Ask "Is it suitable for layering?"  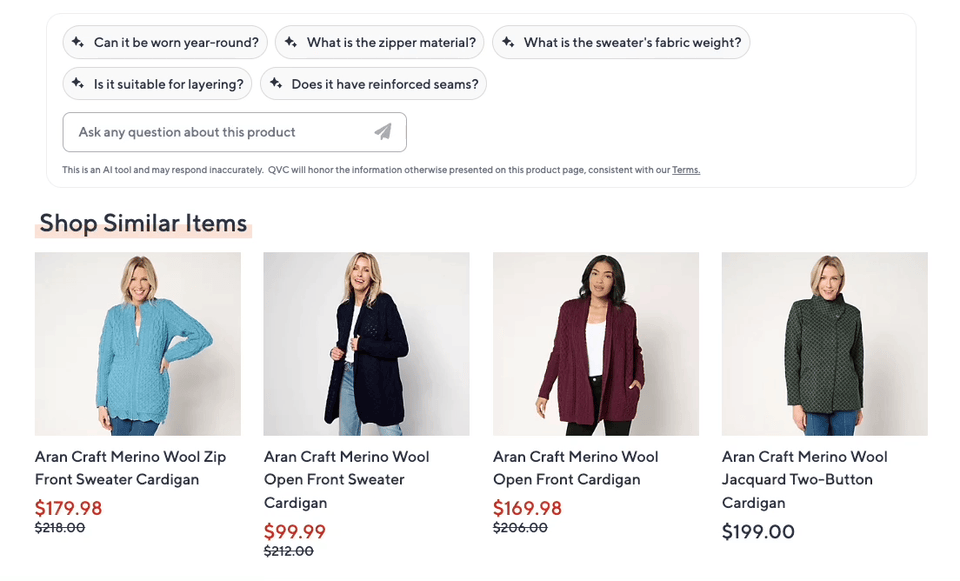click(x=157, y=84)
